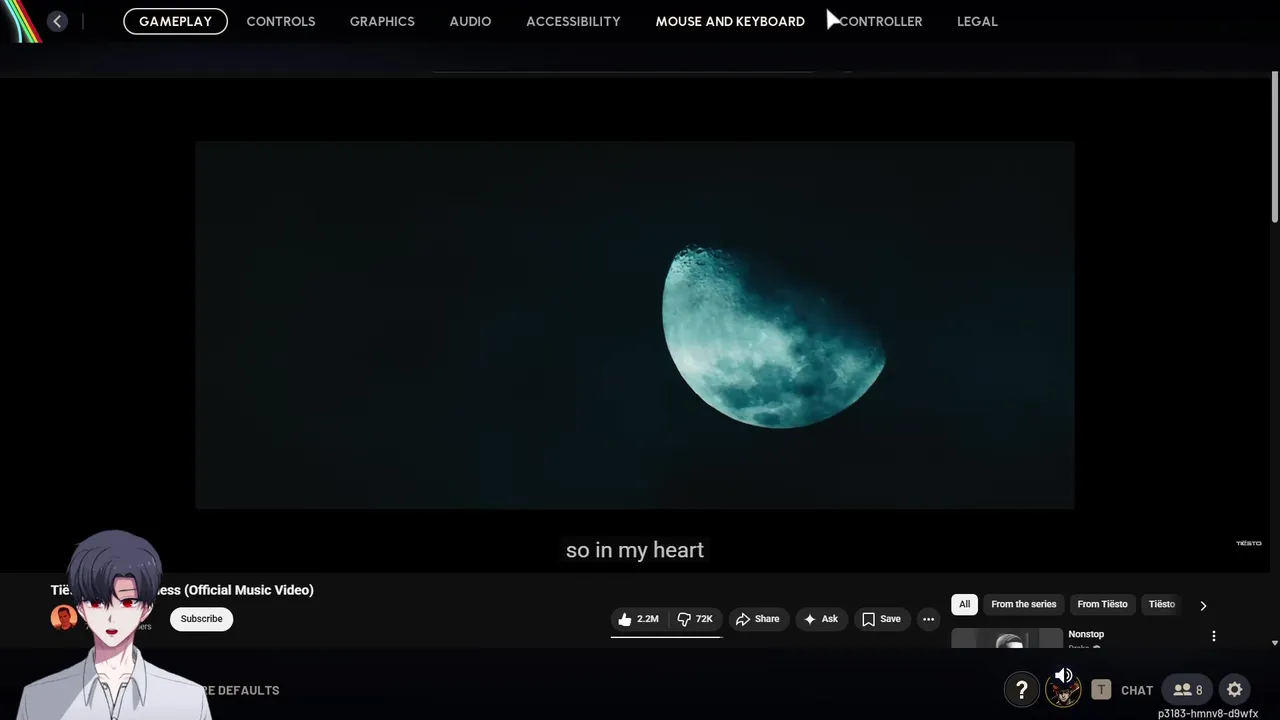This screenshot has width=1280, height=720.
Task: Save the video to a playlist
Action: [881, 619]
